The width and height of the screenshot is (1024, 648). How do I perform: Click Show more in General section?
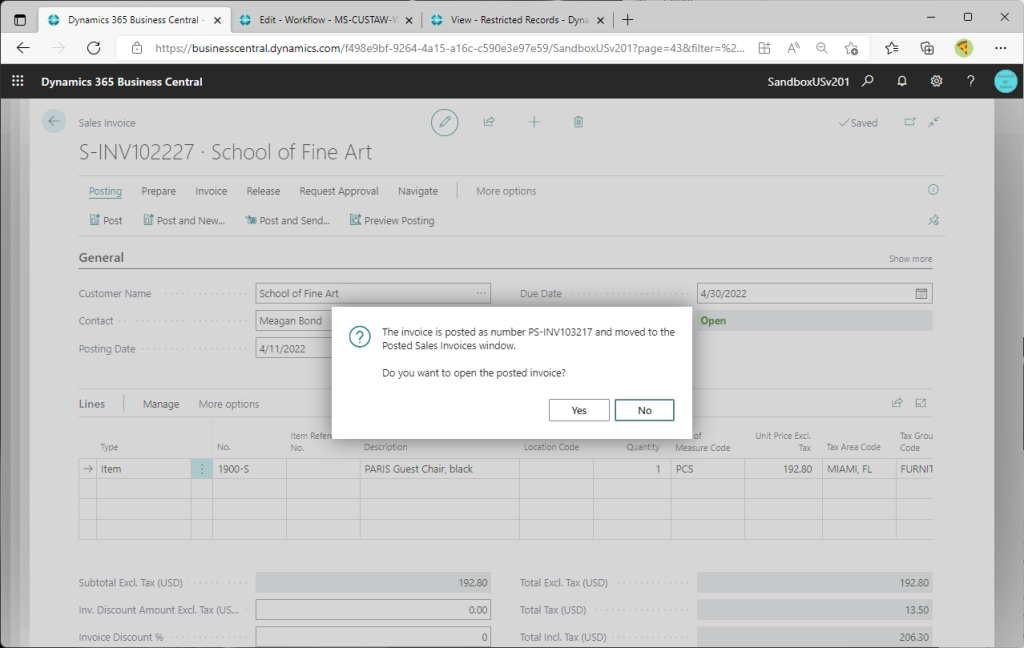click(910, 259)
